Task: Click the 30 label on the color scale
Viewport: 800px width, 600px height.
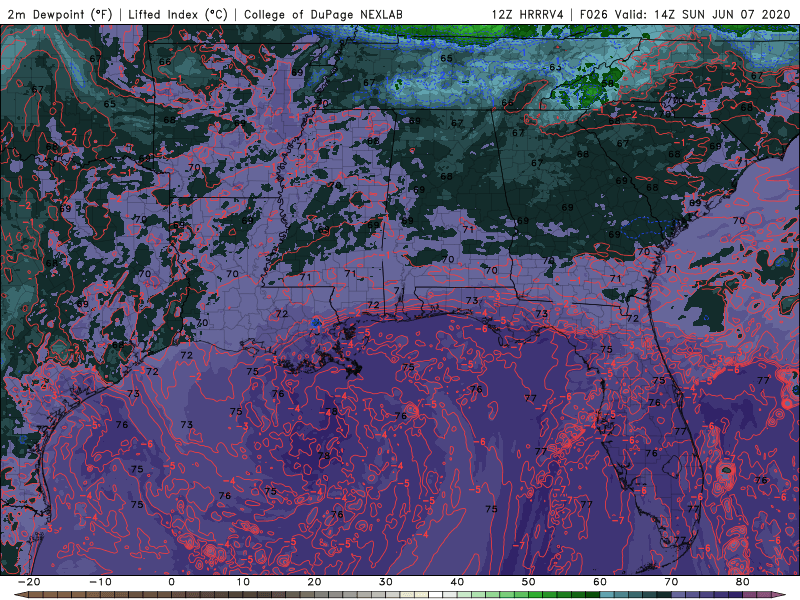Action: [386, 582]
